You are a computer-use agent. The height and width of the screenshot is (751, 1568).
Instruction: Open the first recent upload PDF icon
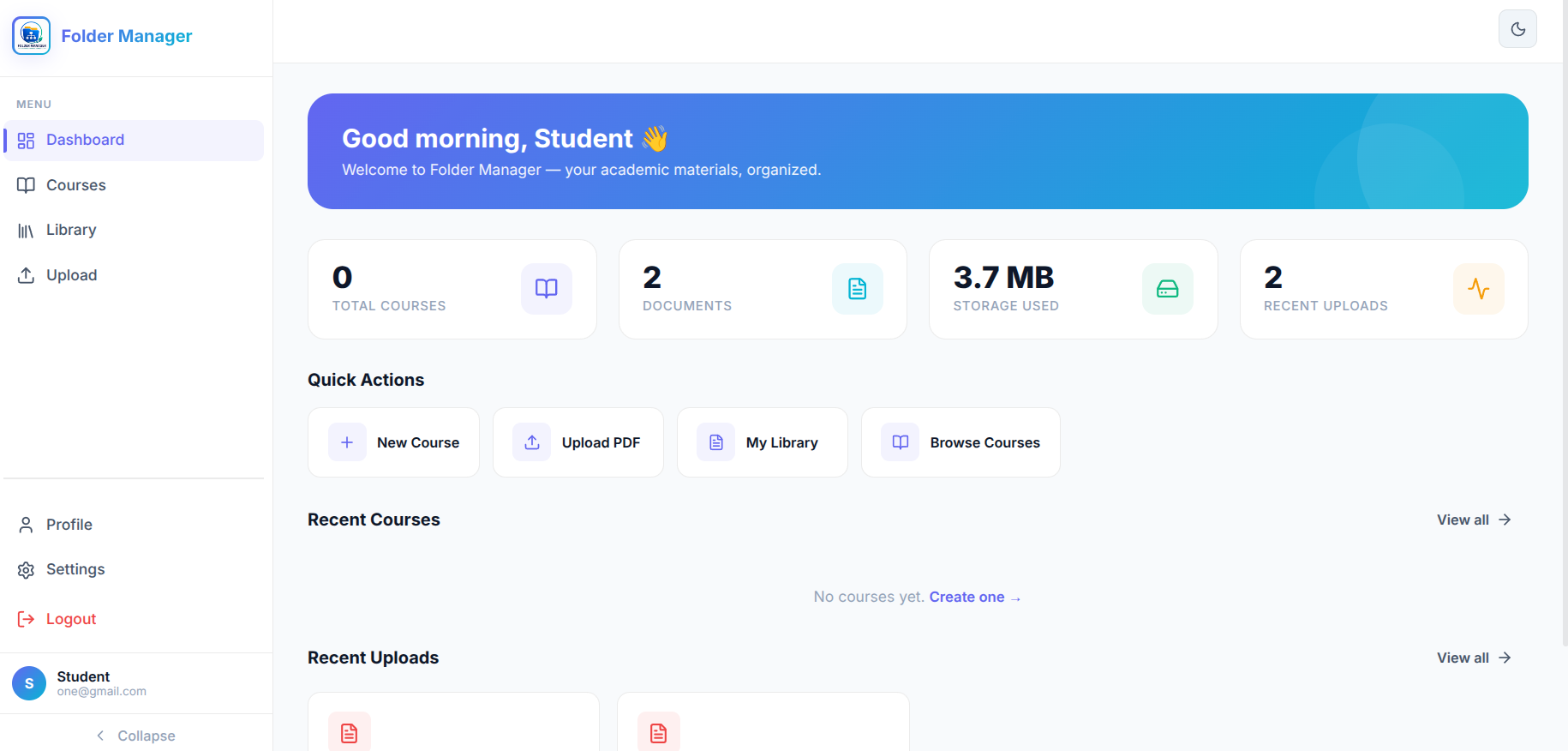(350, 731)
